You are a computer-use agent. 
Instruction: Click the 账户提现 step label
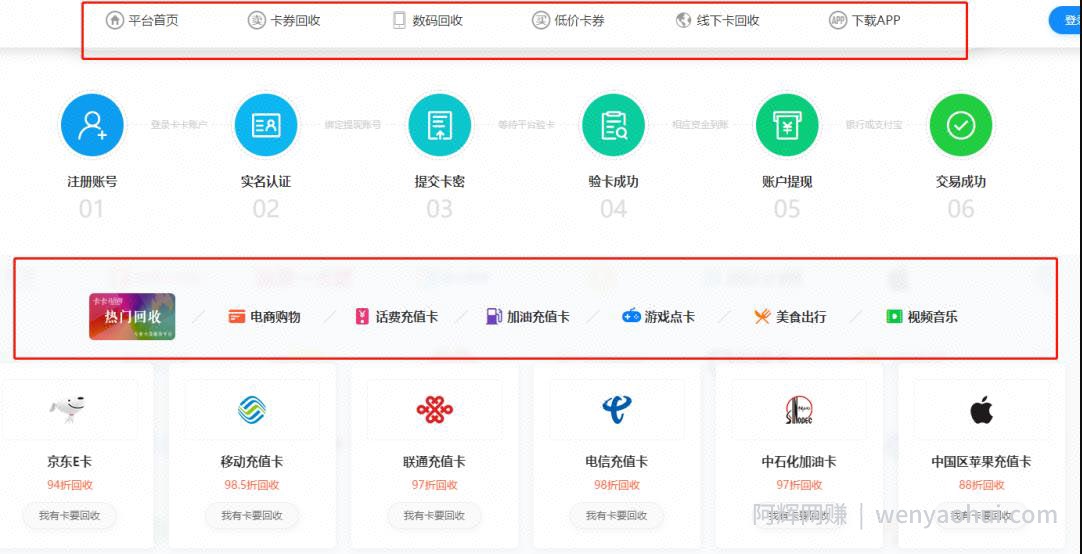(787, 182)
